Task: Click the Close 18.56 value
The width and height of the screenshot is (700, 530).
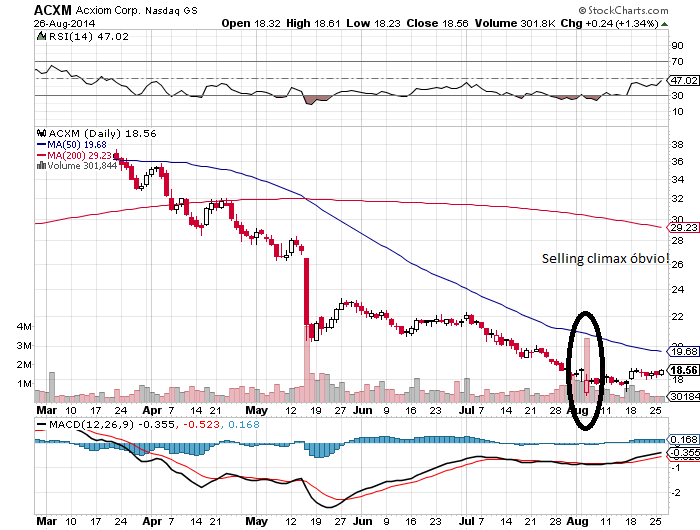Action: 437,24
